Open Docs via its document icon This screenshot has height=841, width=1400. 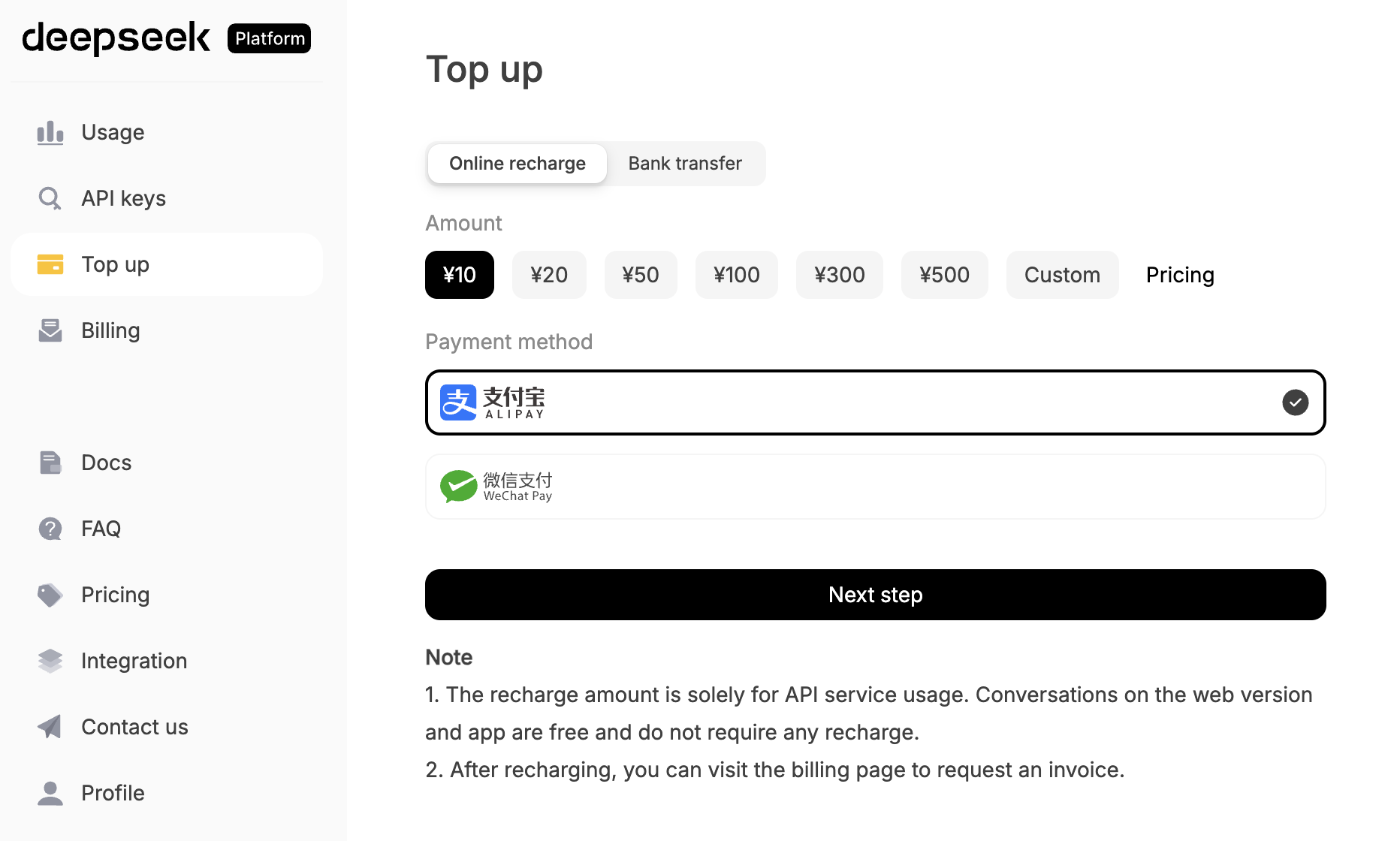point(50,463)
